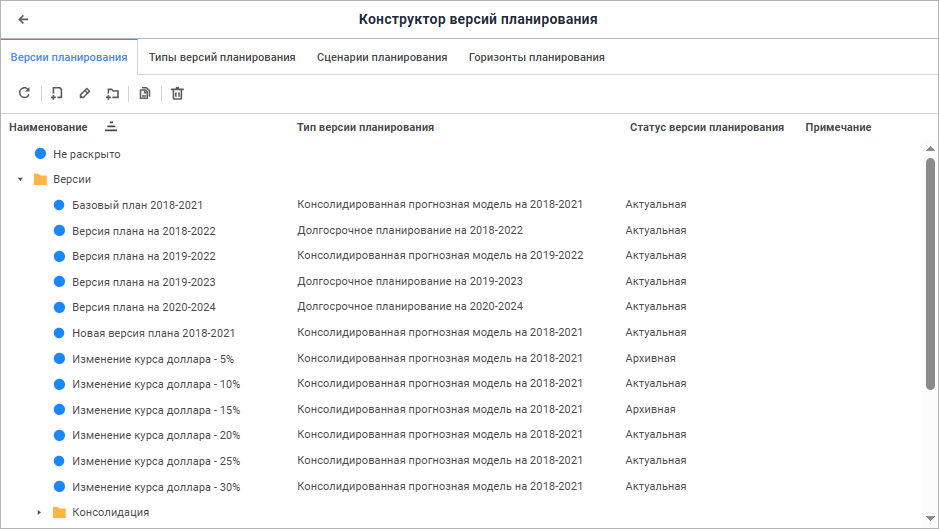Open the Типы версий планирования tab

tap(222, 57)
